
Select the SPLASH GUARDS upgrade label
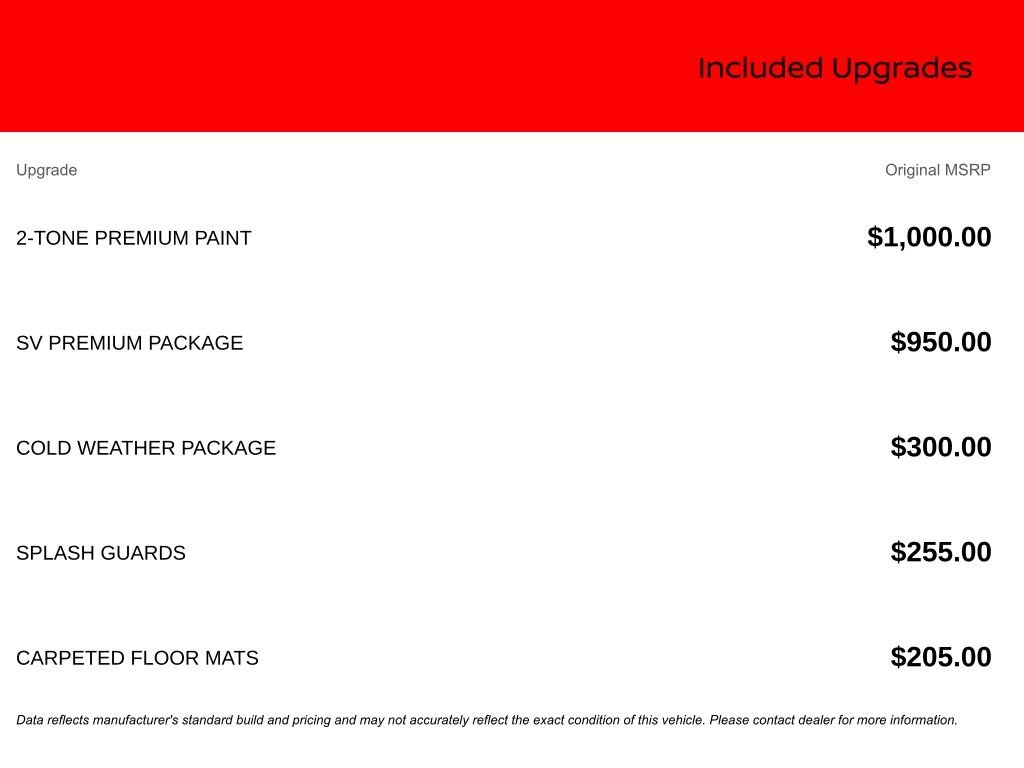(101, 553)
